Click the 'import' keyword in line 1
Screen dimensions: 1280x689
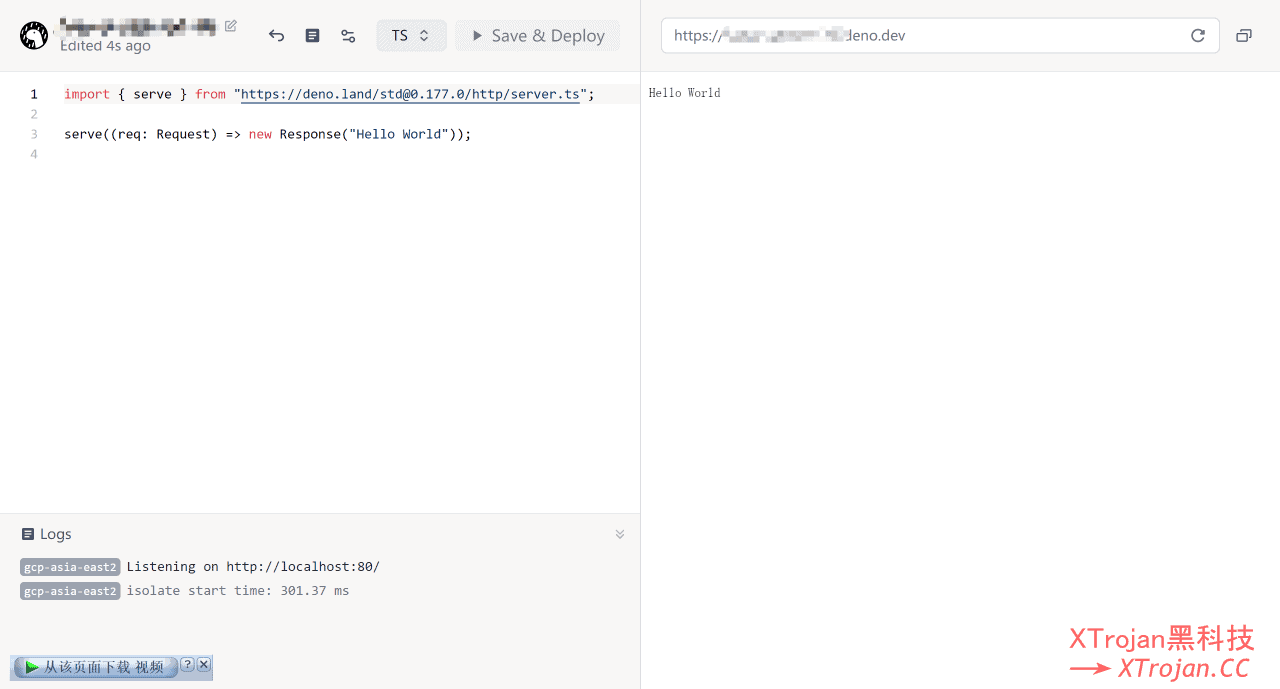click(87, 94)
